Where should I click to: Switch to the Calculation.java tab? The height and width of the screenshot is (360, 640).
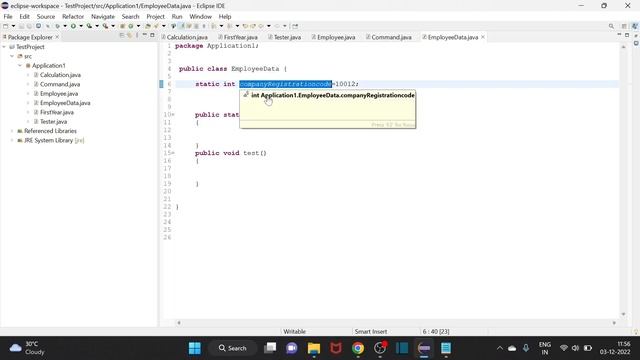point(184,37)
